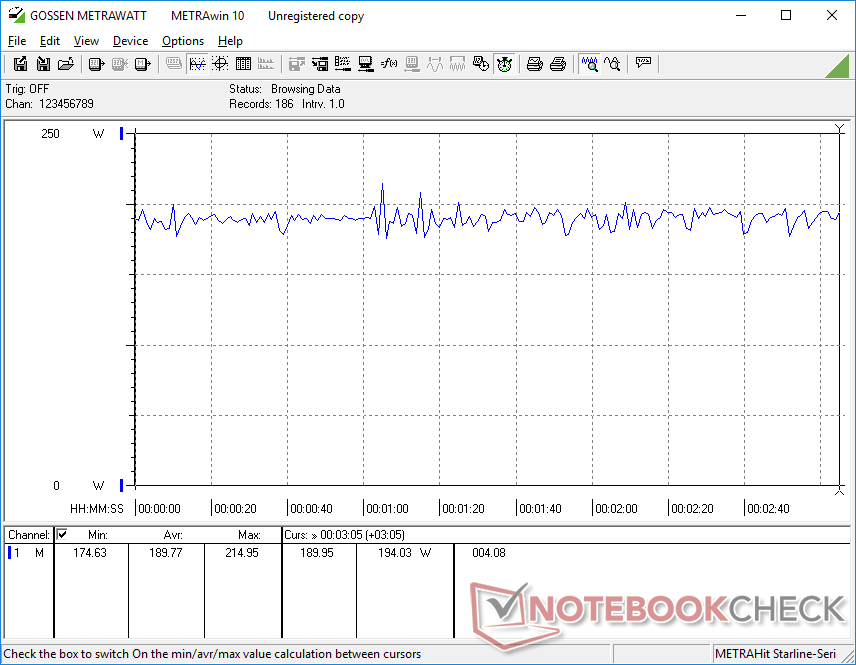Click the 00:02:40 time axis label
The height and width of the screenshot is (665, 856).
[x=768, y=508]
